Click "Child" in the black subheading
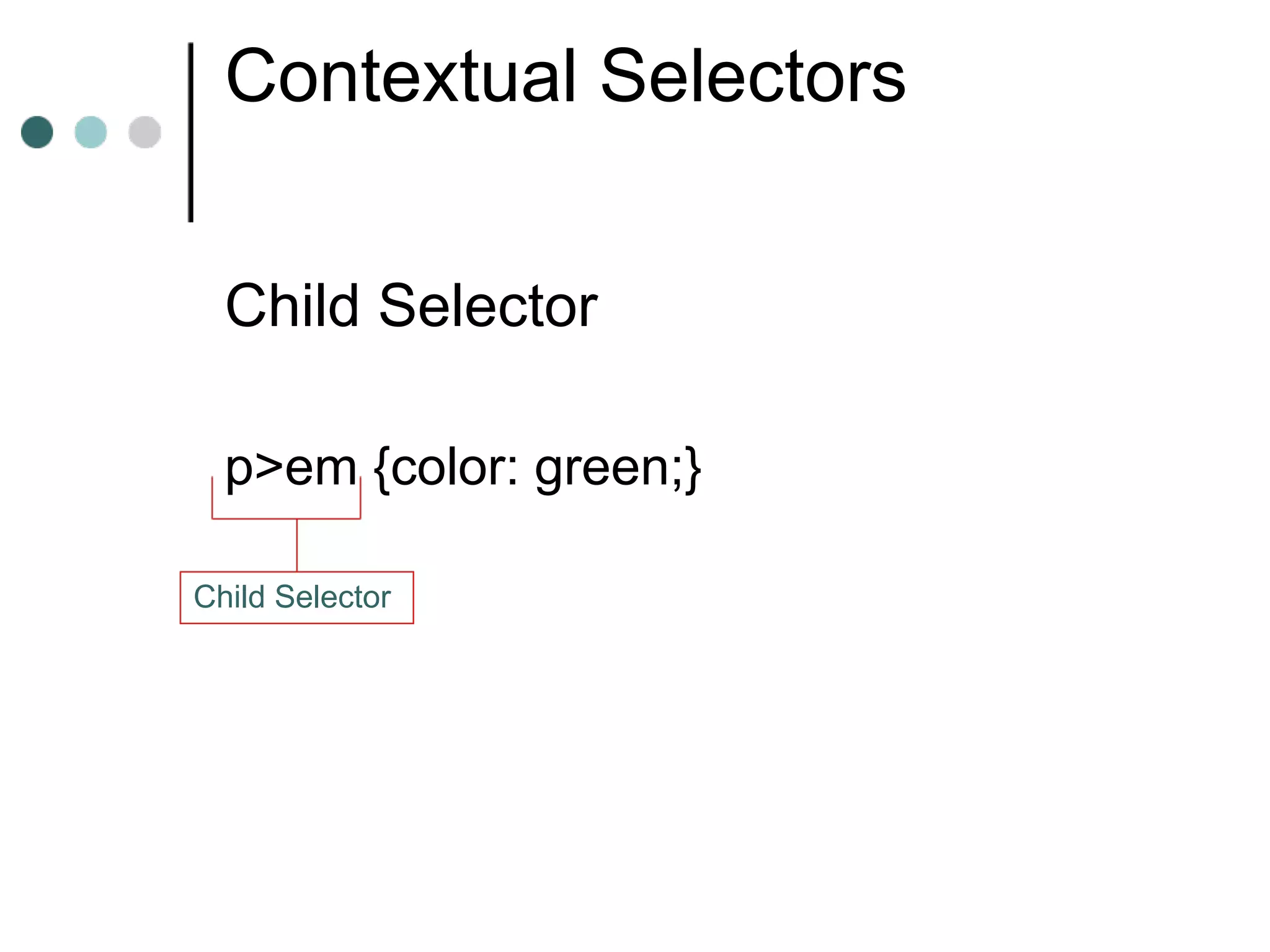Viewport: 1270px width, 952px height. point(292,306)
